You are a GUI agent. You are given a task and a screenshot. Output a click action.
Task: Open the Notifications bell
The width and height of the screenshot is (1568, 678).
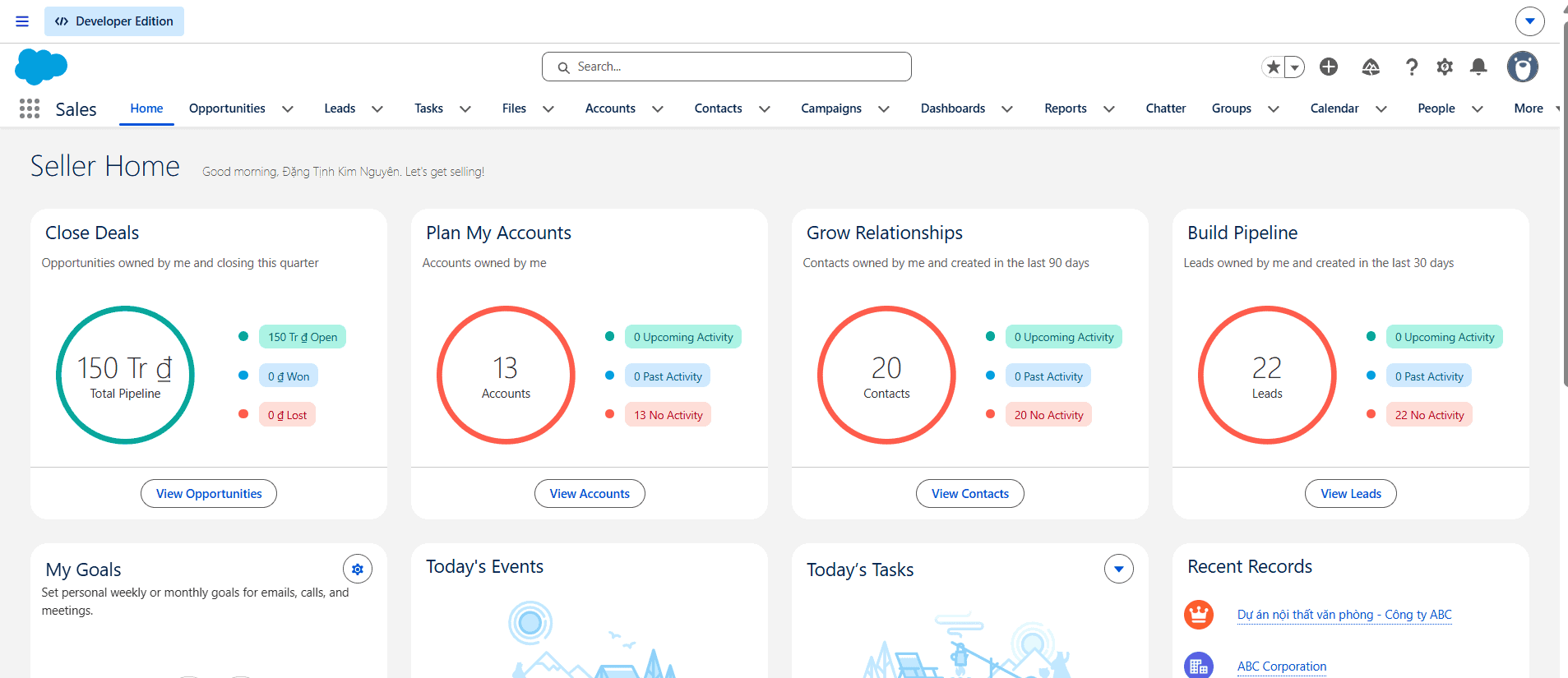(x=1478, y=67)
